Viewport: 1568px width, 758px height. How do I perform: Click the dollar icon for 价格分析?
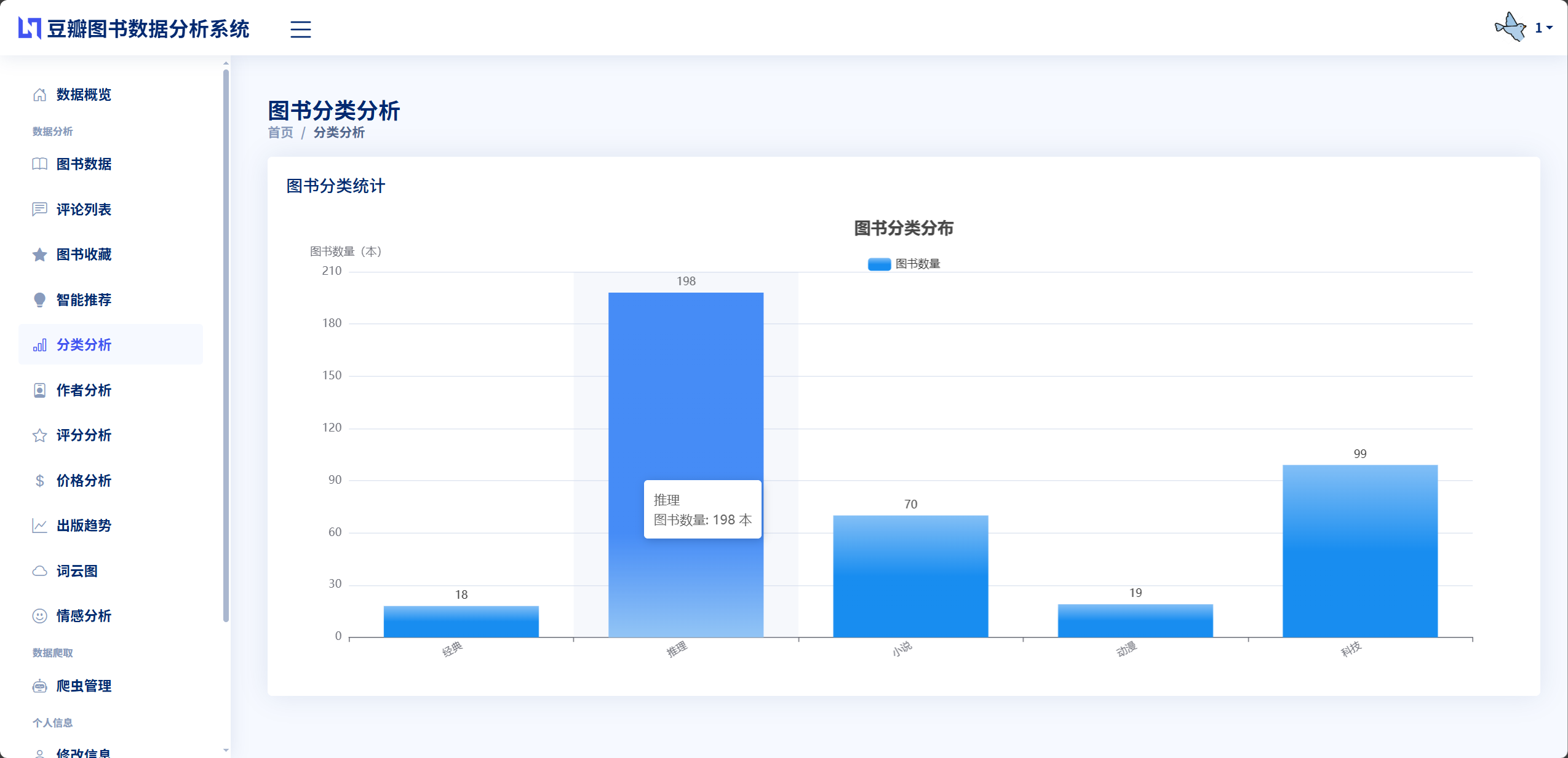(39, 481)
